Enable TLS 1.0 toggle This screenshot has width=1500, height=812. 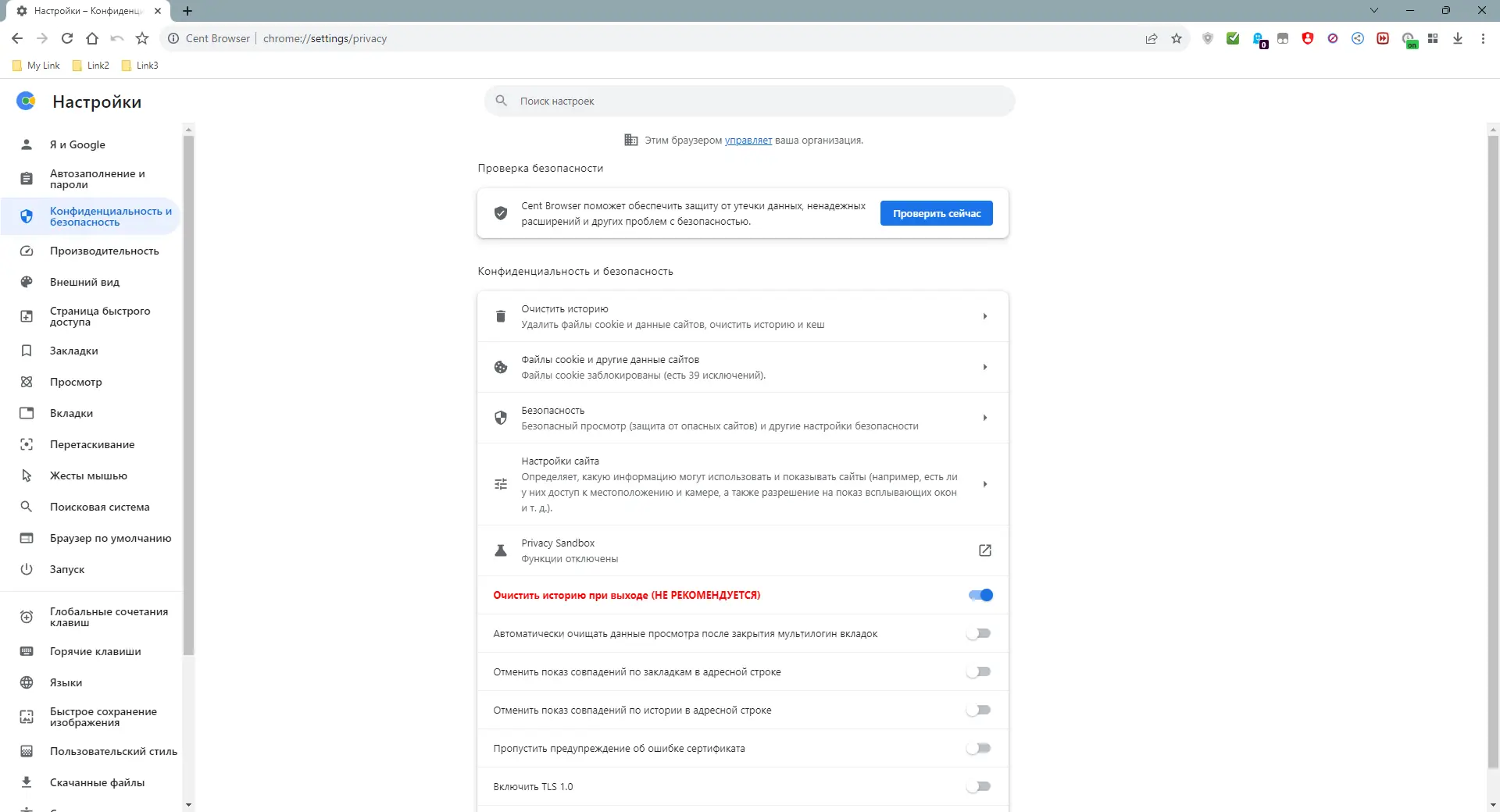point(978,786)
